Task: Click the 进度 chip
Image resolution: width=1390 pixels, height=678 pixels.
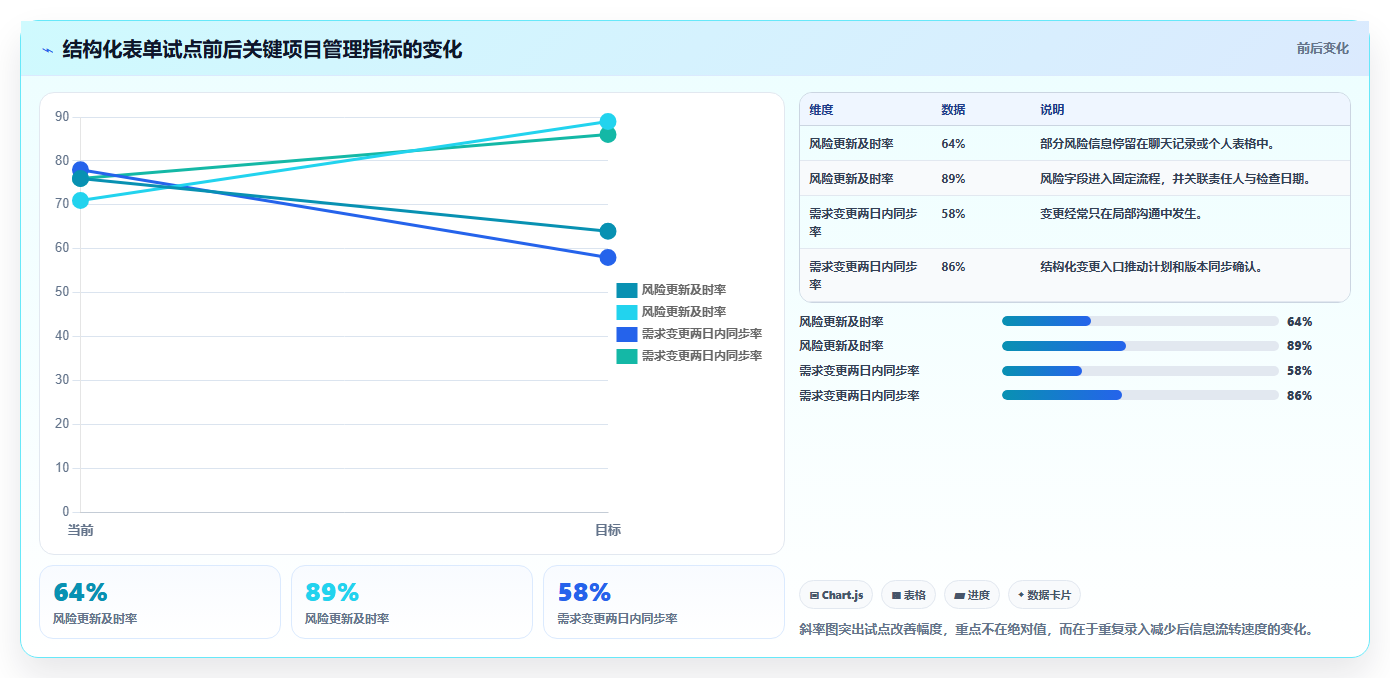Action: 971,595
